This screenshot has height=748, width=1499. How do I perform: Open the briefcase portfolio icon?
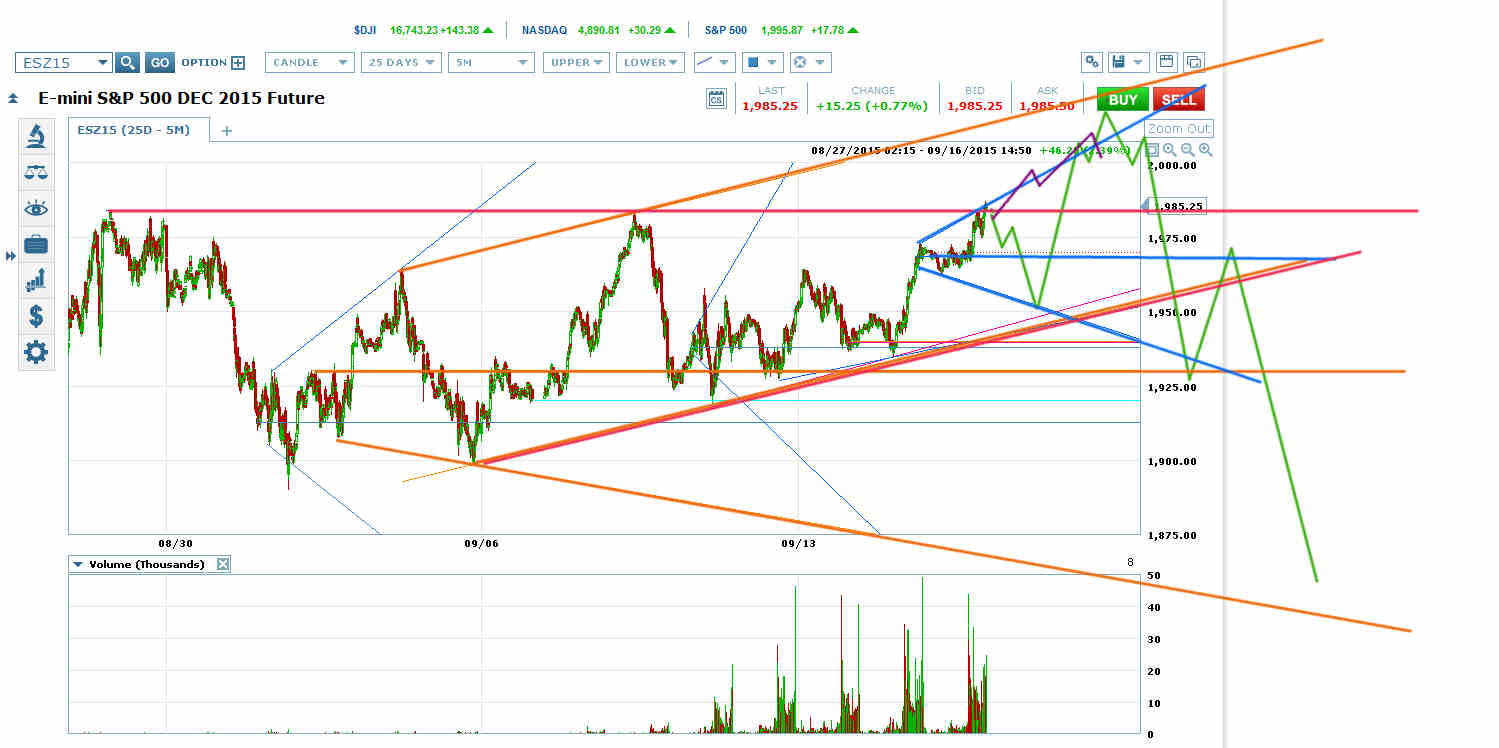[35, 244]
